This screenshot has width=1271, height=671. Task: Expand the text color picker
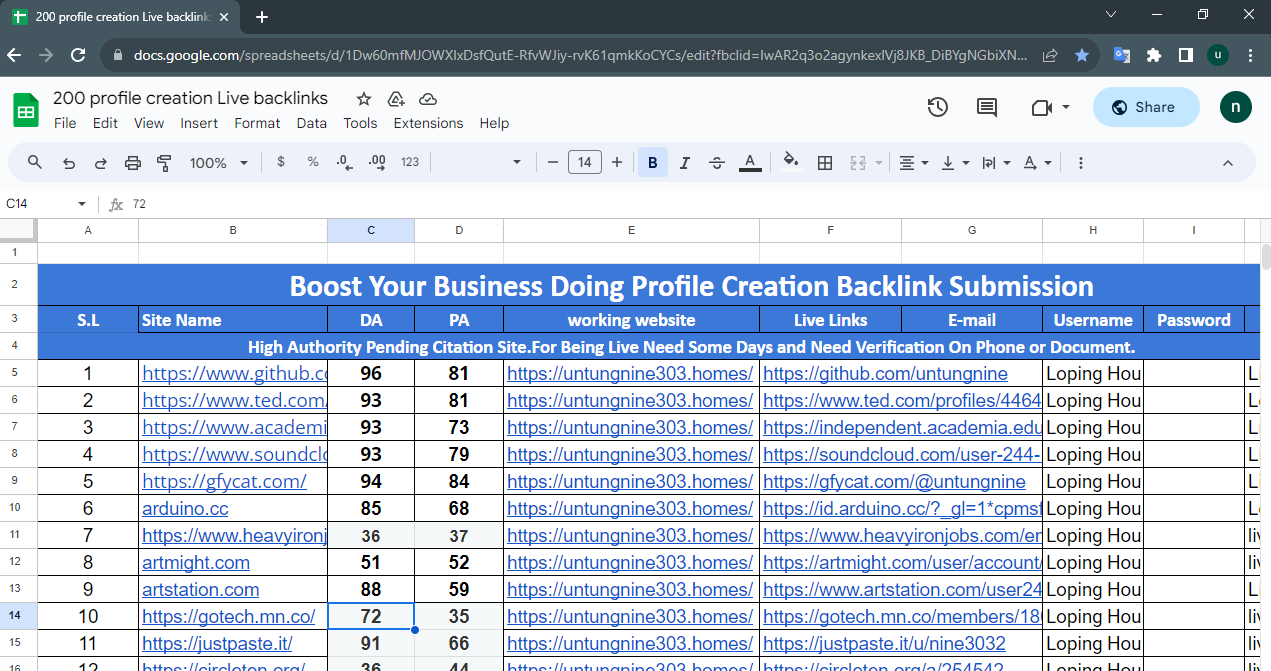click(750, 162)
